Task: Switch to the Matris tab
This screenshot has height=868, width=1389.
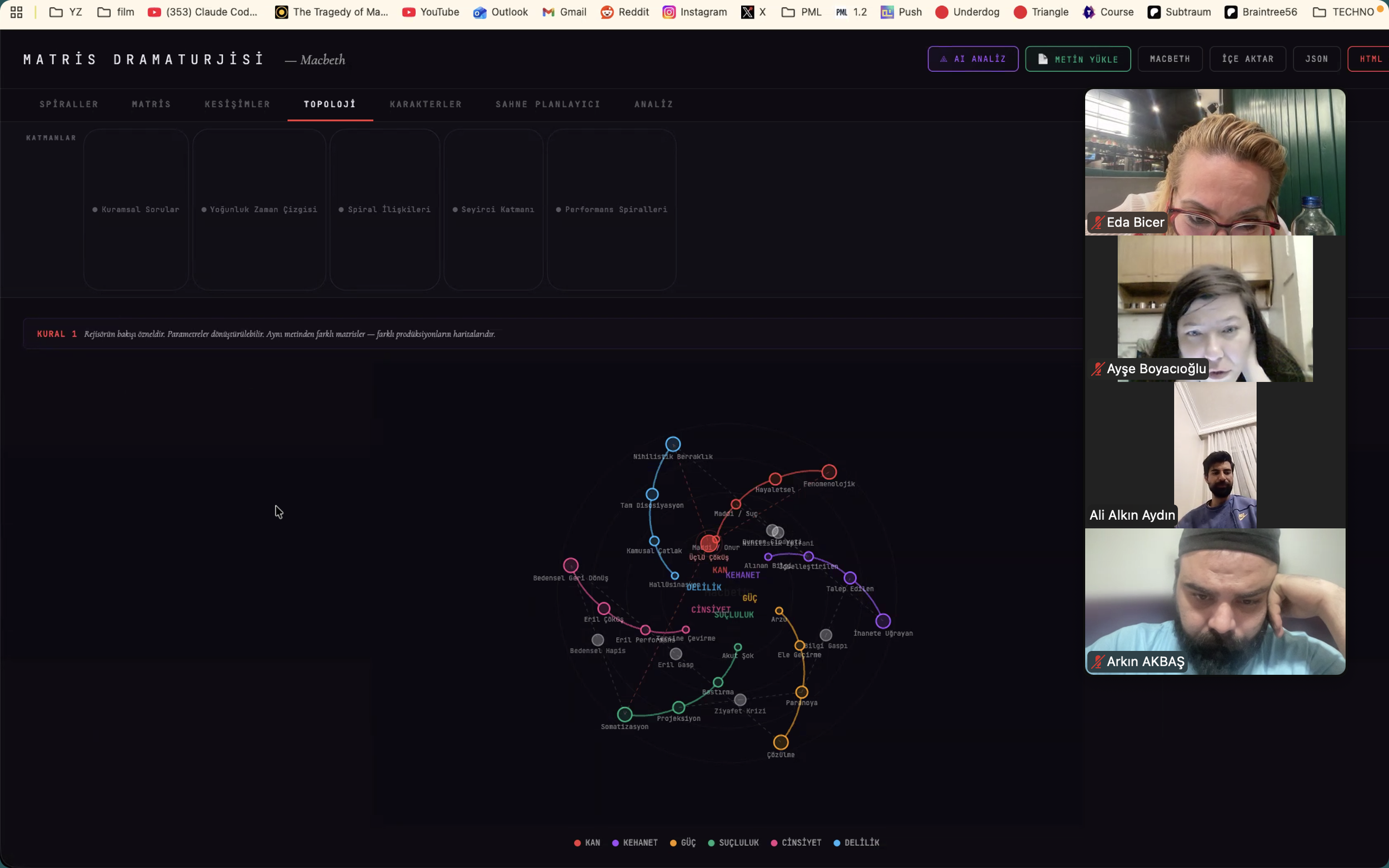Action: click(151, 104)
